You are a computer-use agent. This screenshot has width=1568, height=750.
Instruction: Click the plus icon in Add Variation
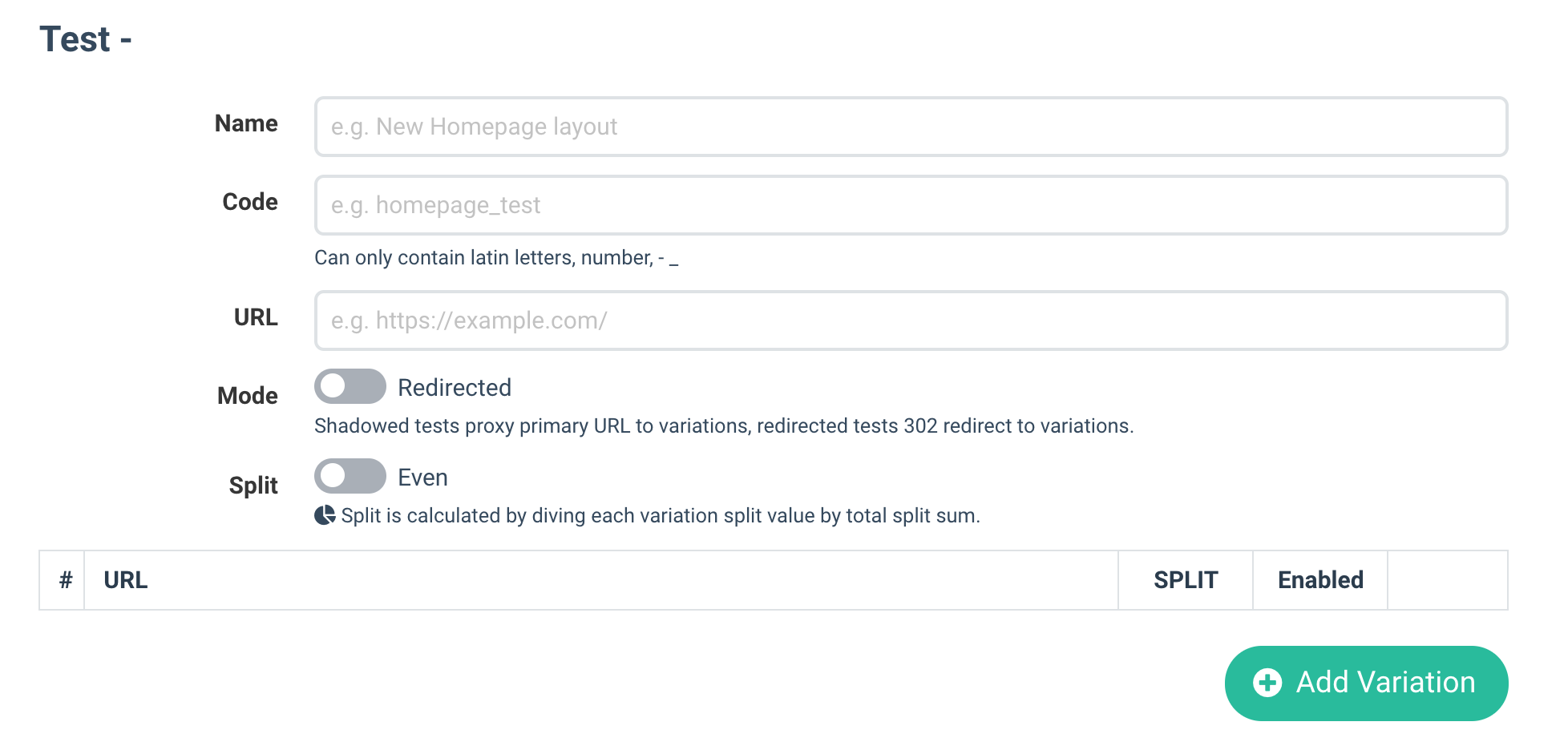coord(1267,683)
